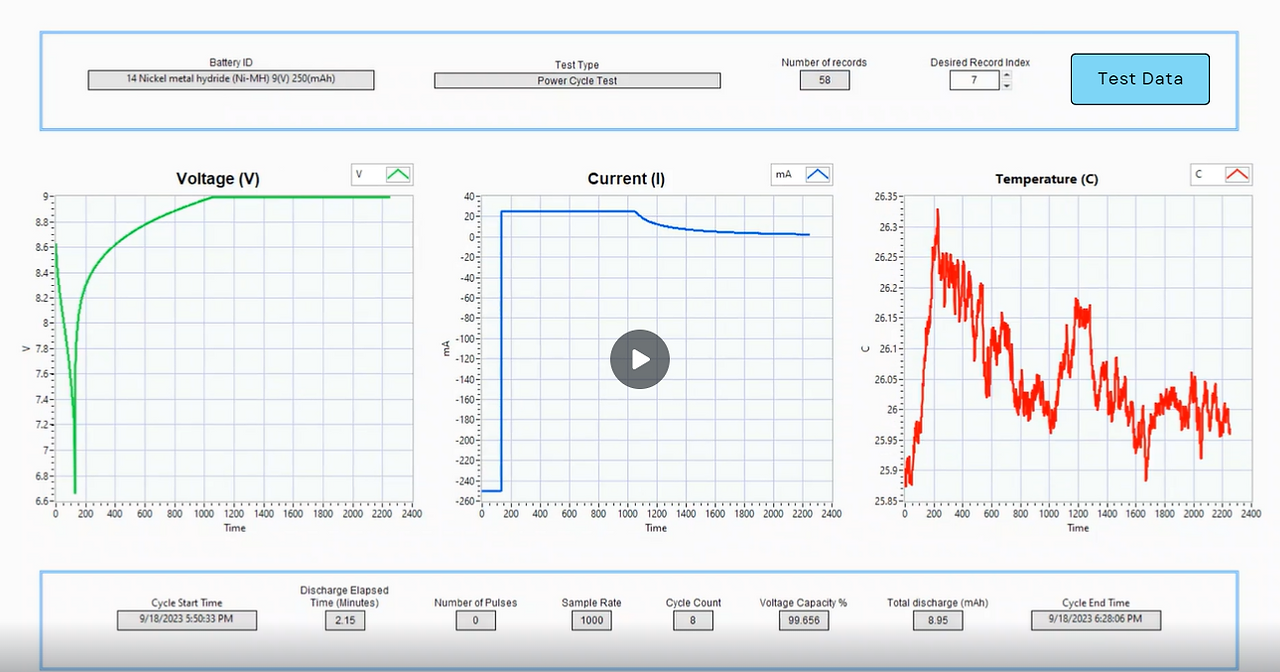
Task: Click the Voltage plot legend V label
Action: pos(360,174)
